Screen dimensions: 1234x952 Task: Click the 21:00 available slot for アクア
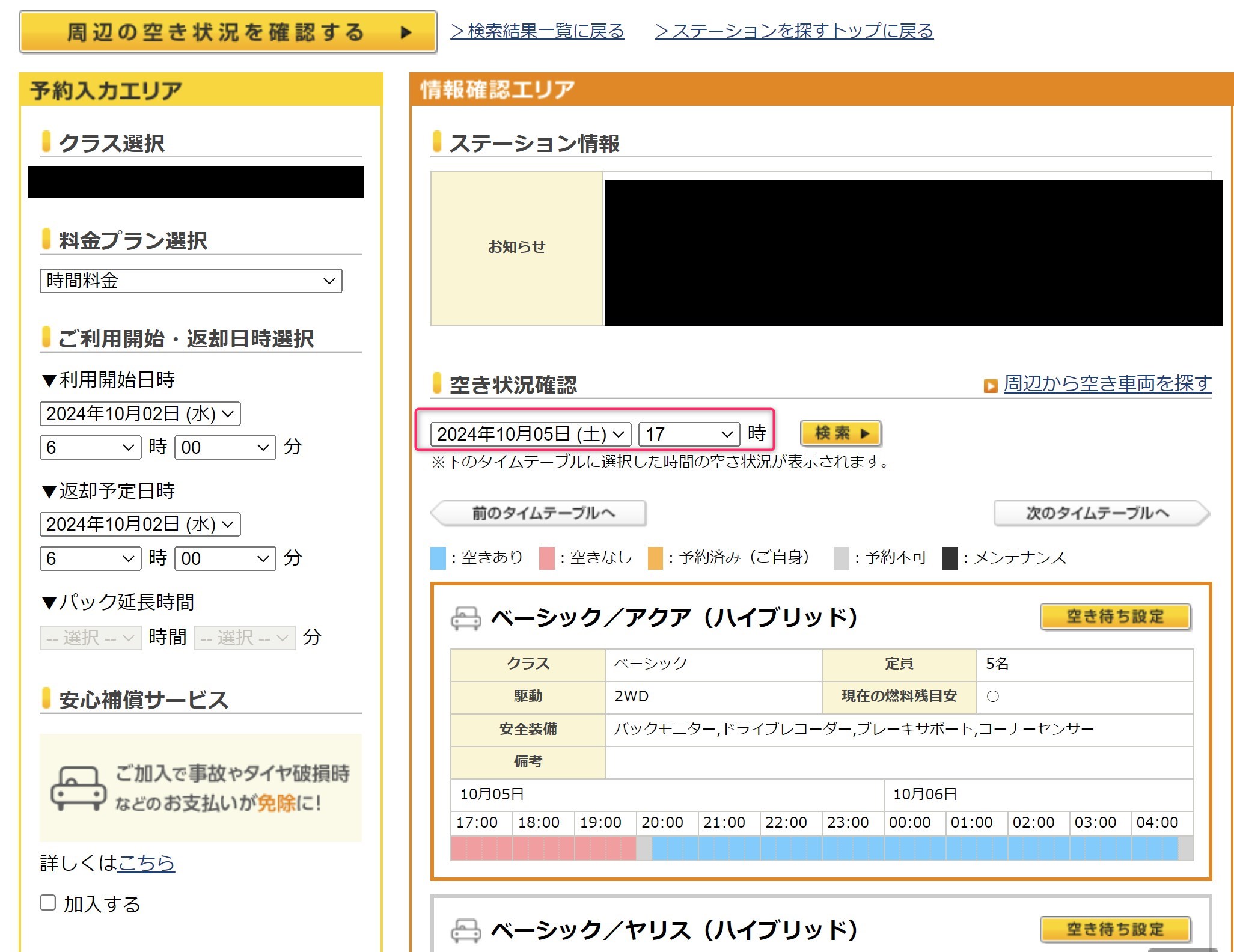click(729, 849)
